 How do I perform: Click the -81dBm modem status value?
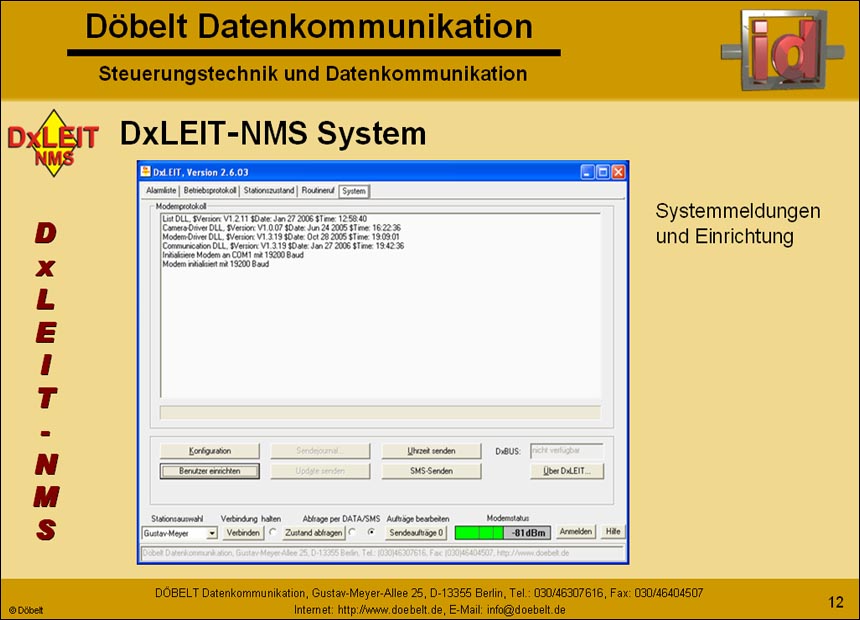pos(528,533)
